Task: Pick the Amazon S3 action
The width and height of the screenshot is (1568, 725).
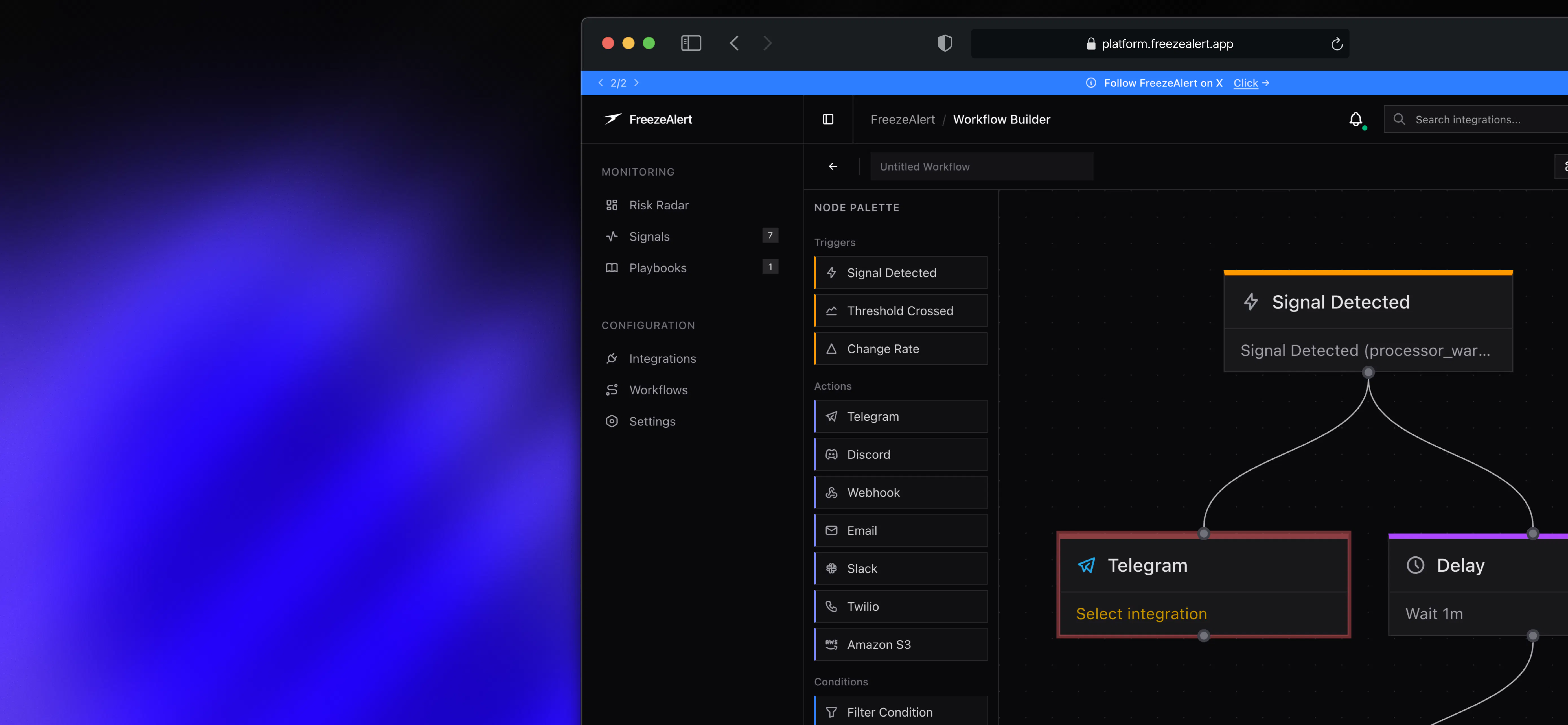Action: (901, 645)
